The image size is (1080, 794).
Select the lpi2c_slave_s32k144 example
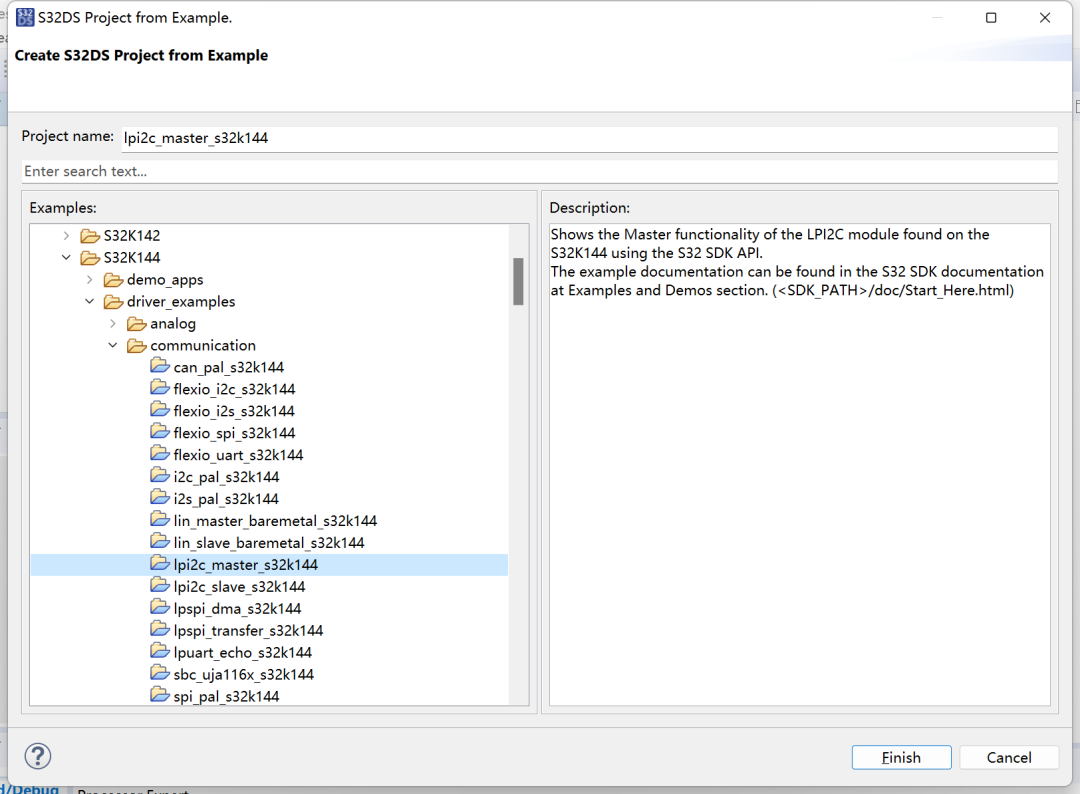239,587
